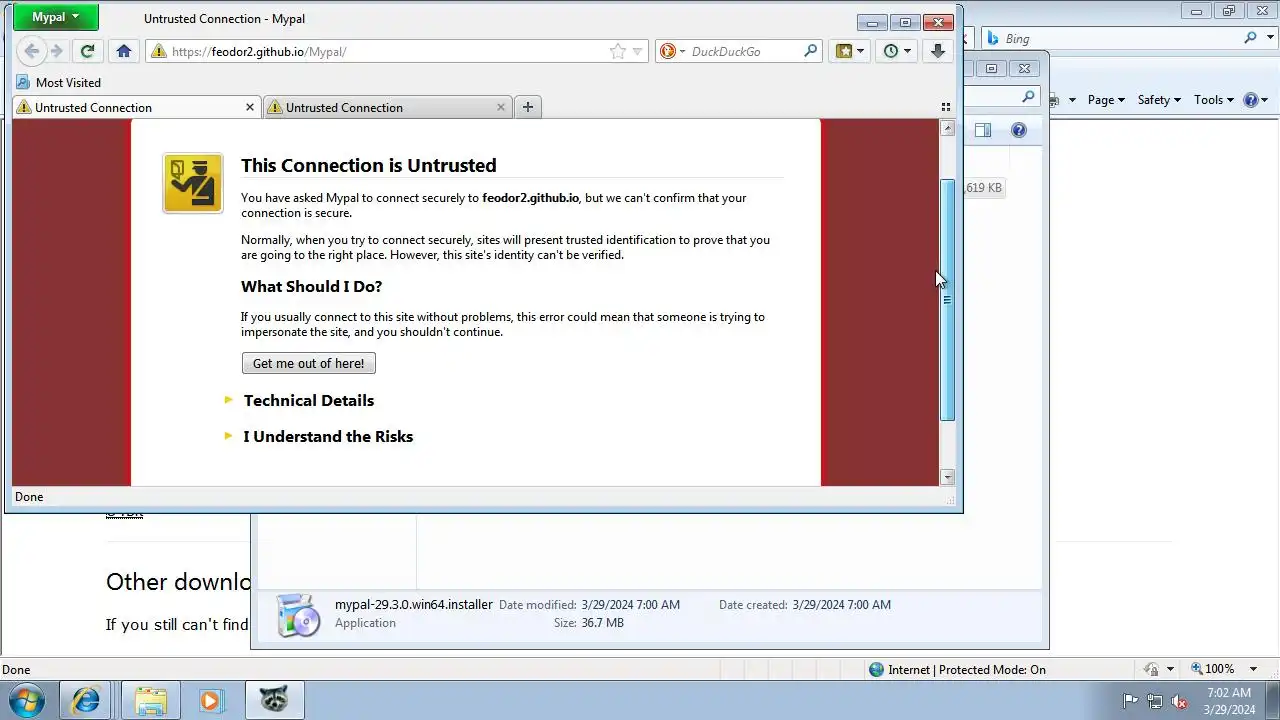
Task: Open a new tab with plus button
Action: pos(528,107)
